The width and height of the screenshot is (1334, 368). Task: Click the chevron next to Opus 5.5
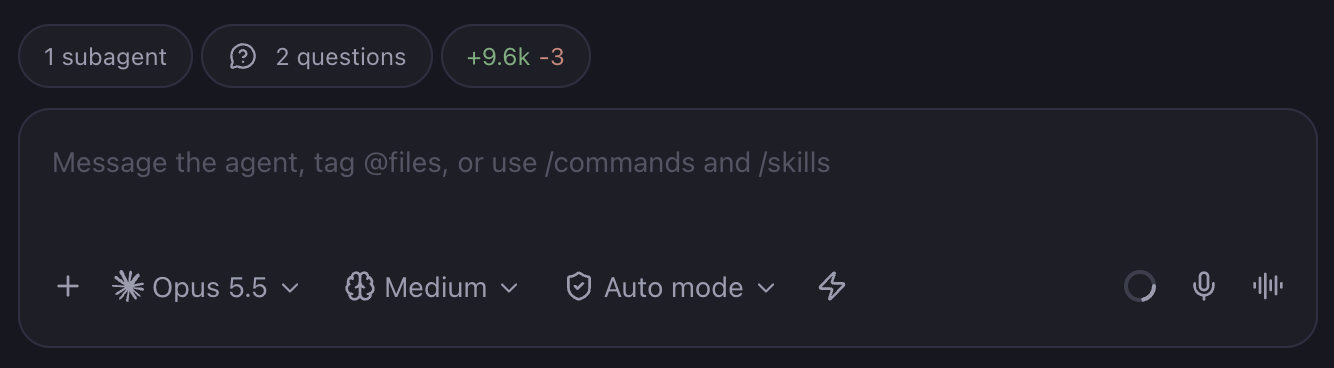(x=290, y=288)
